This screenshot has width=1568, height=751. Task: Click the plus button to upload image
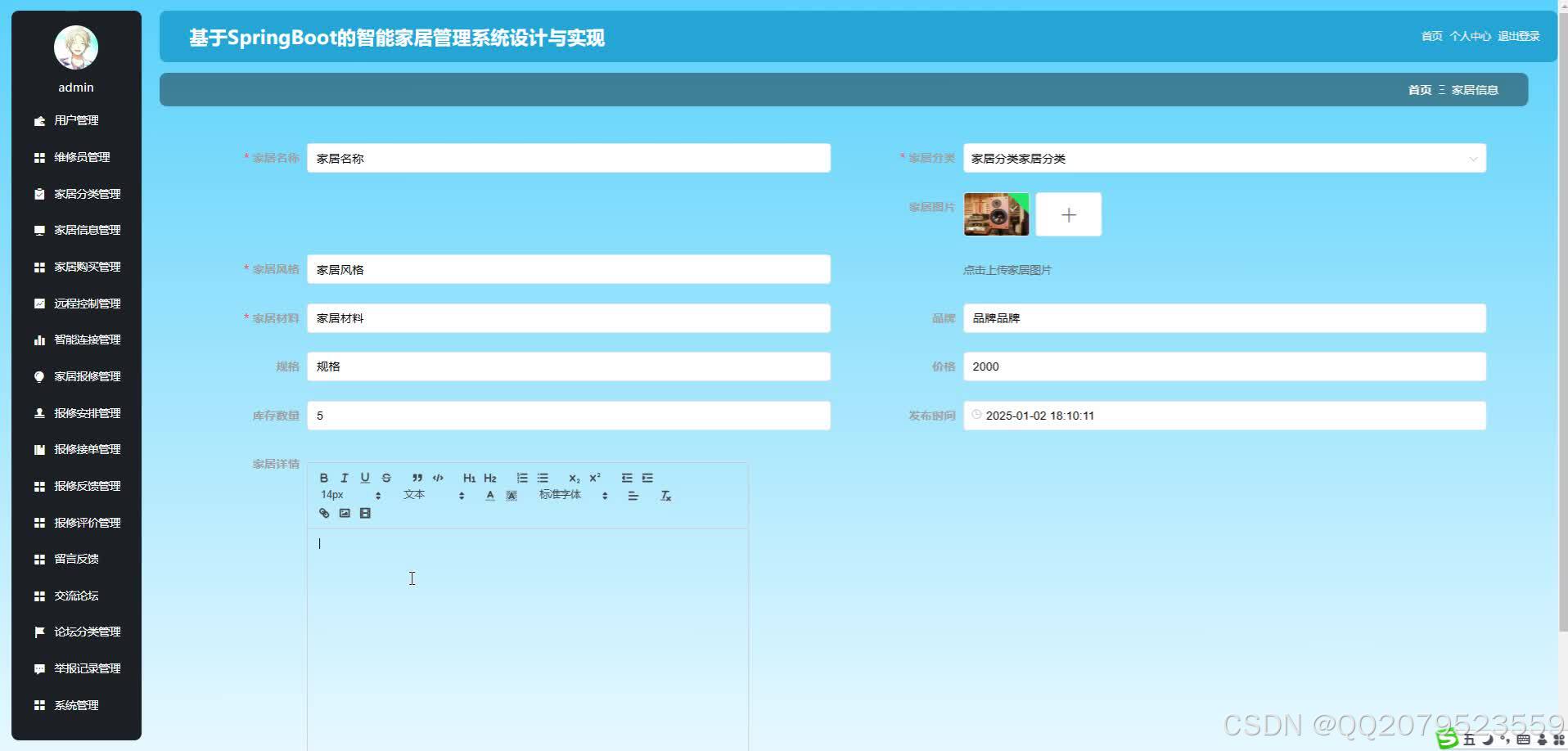[x=1069, y=214]
